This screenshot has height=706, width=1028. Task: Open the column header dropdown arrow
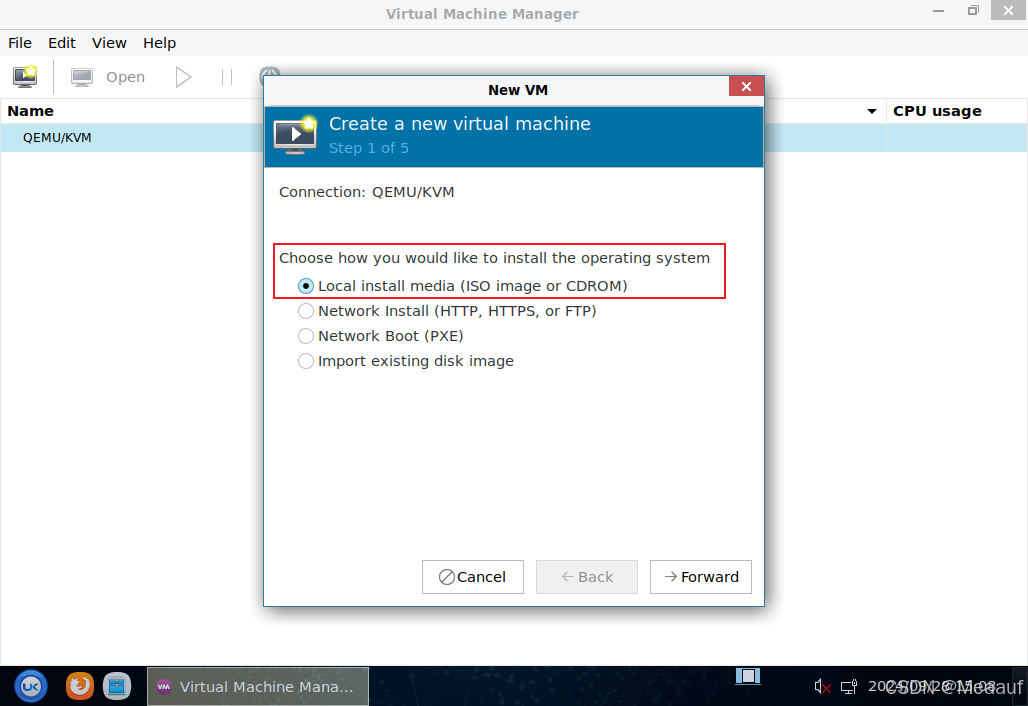click(x=872, y=111)
